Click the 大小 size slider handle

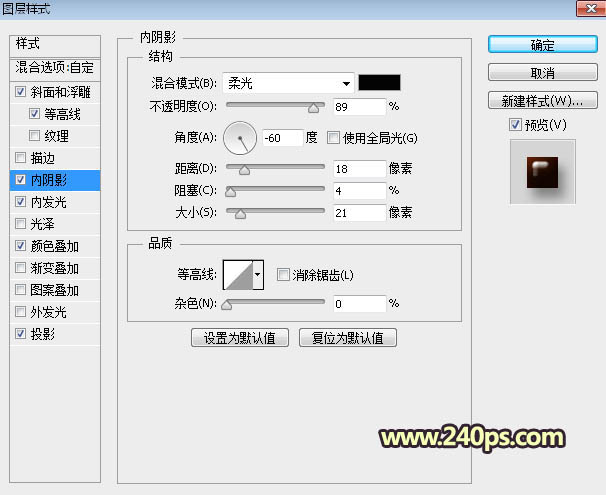(x=240, y=214)
